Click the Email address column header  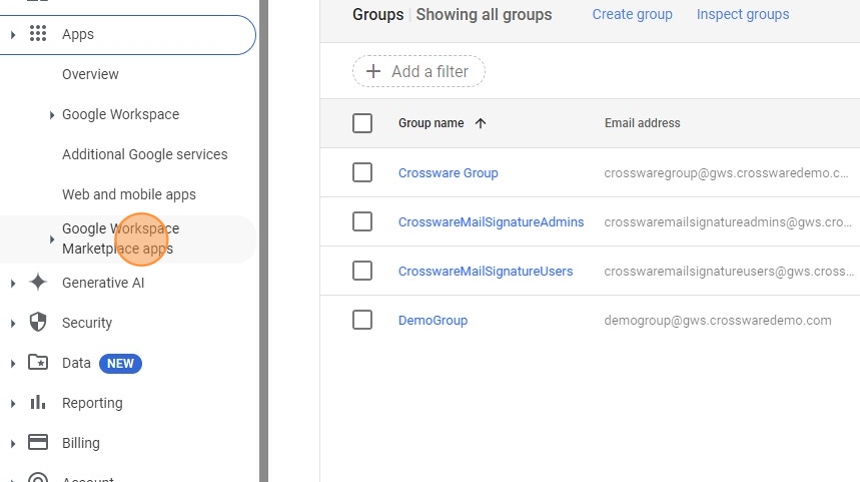(x=642, y=123)
